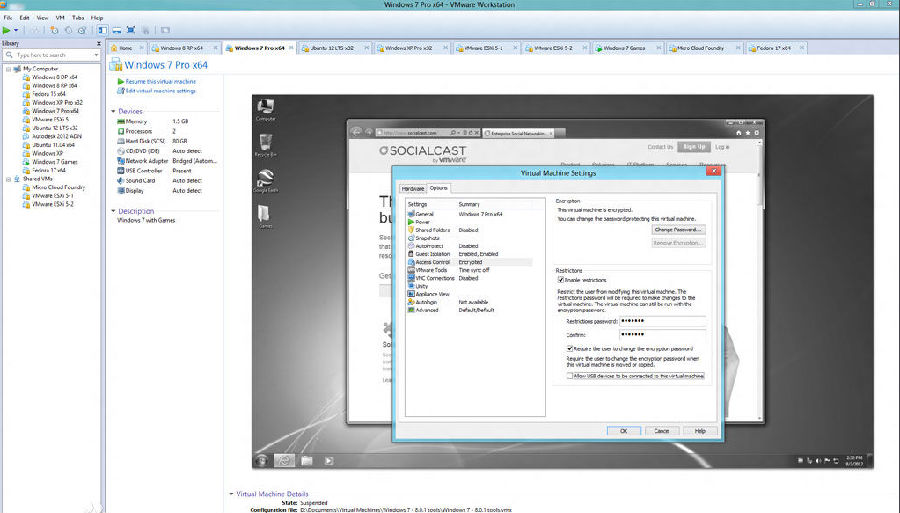Click the Internet Explorer taskbar icon in the VM
Screen dimensions: 900x513
pyautogui.click(x=284, y=460)
